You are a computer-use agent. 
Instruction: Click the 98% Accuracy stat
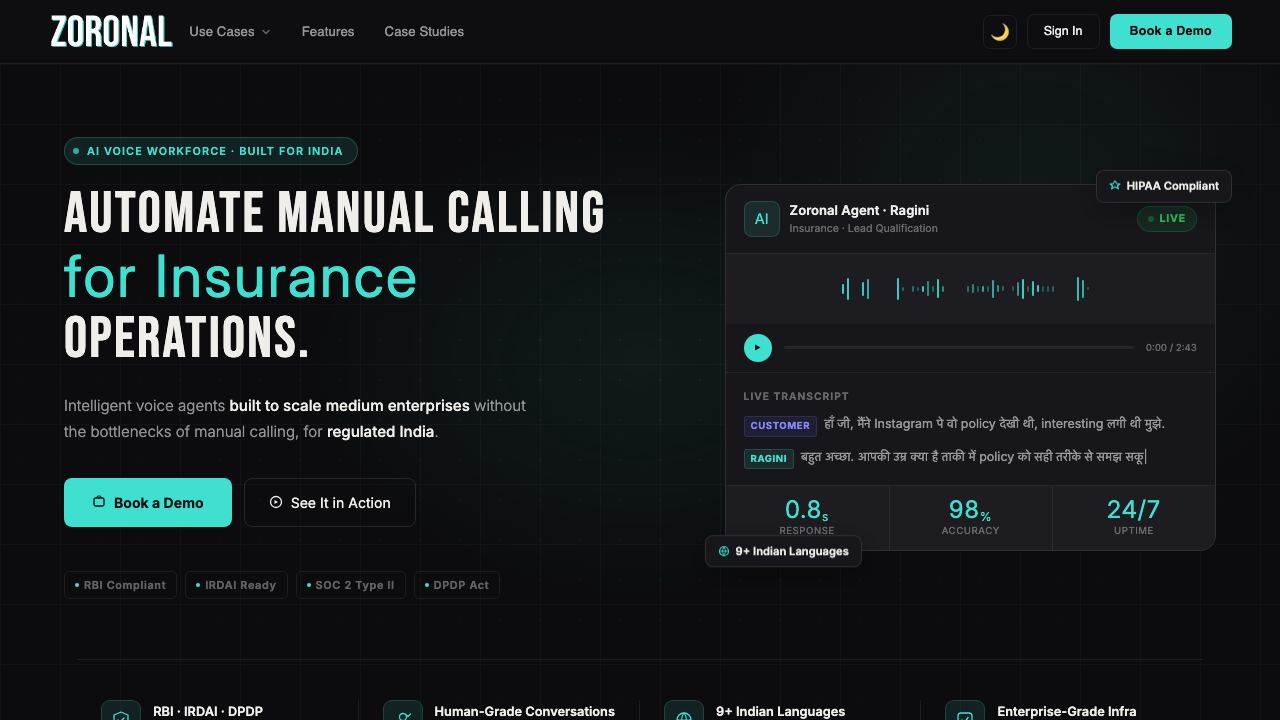point(971,517)
